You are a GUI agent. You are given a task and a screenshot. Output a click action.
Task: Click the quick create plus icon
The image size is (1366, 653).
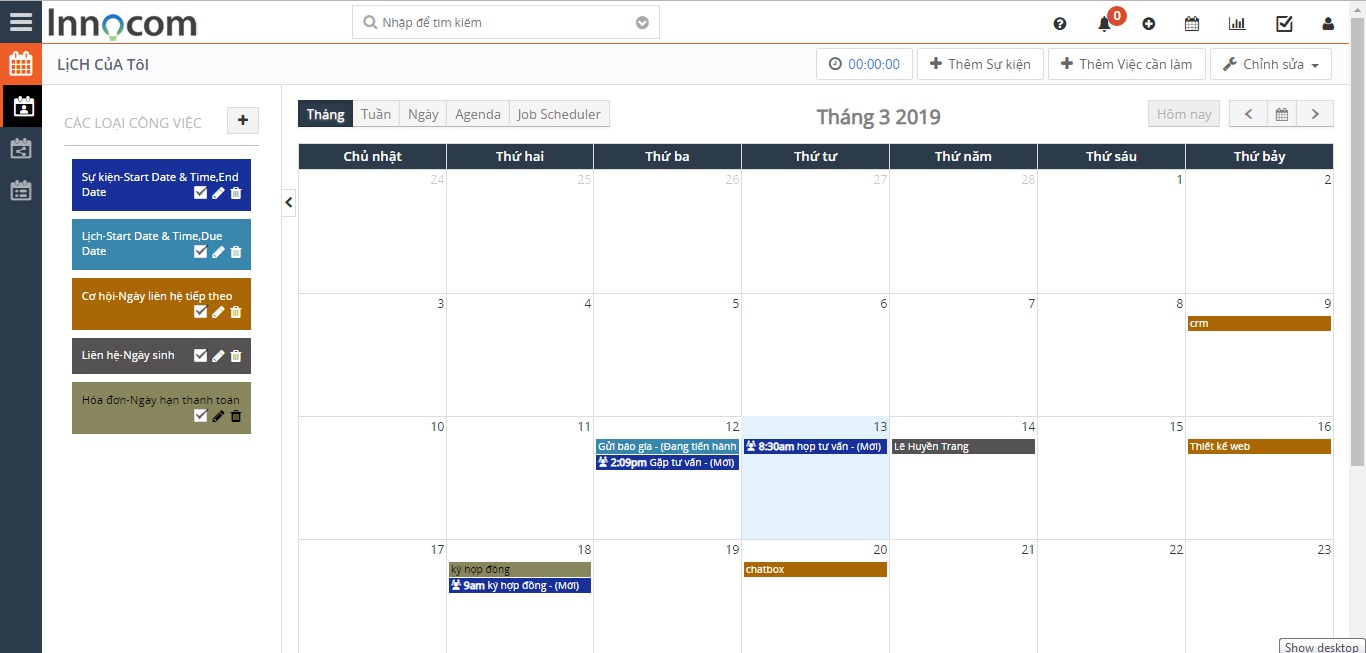click(x=1148, y=24)
